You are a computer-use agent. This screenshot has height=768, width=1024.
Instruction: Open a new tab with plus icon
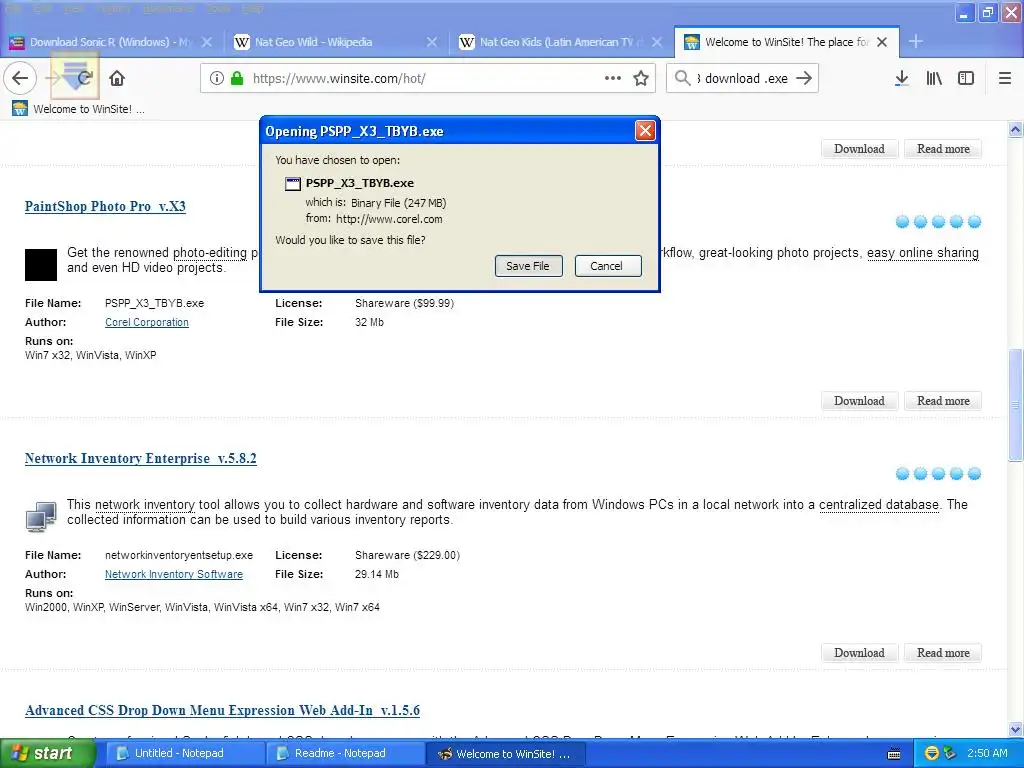click(916, 41)
